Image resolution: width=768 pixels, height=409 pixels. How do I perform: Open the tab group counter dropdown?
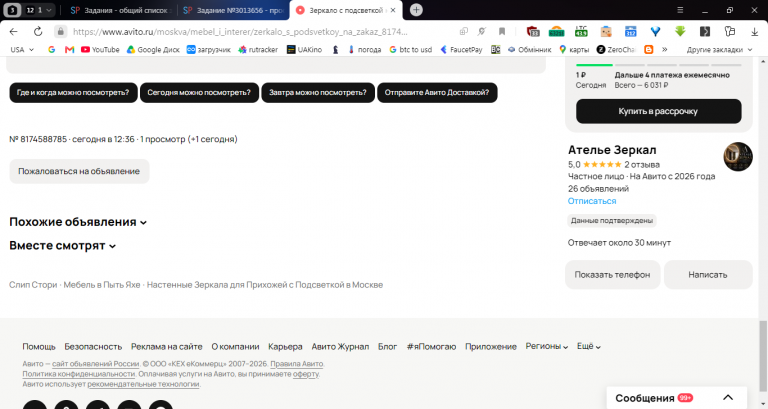coord(39,10)
